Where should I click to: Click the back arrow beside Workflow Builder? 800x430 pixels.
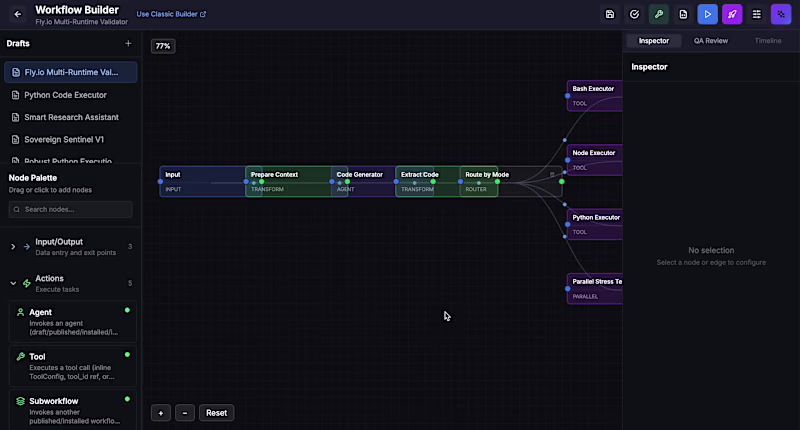point(18,14)
